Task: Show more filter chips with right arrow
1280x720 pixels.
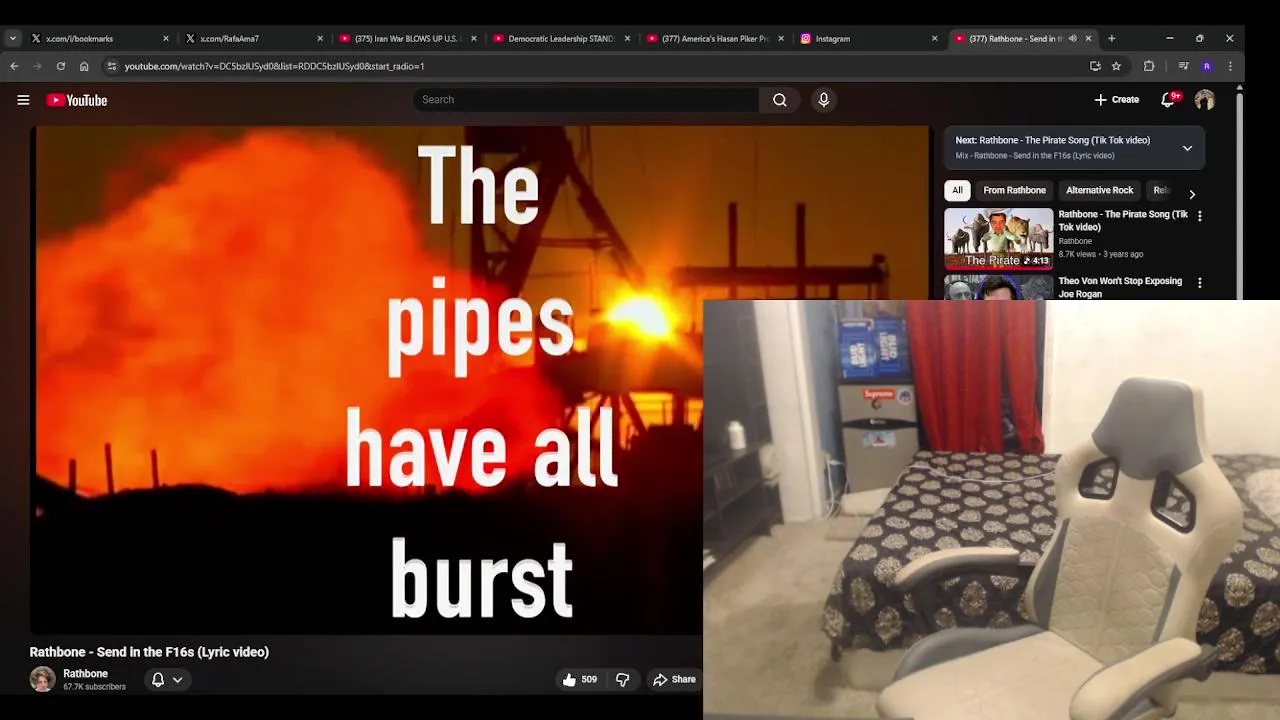Action: click(x=1192, y=194)
